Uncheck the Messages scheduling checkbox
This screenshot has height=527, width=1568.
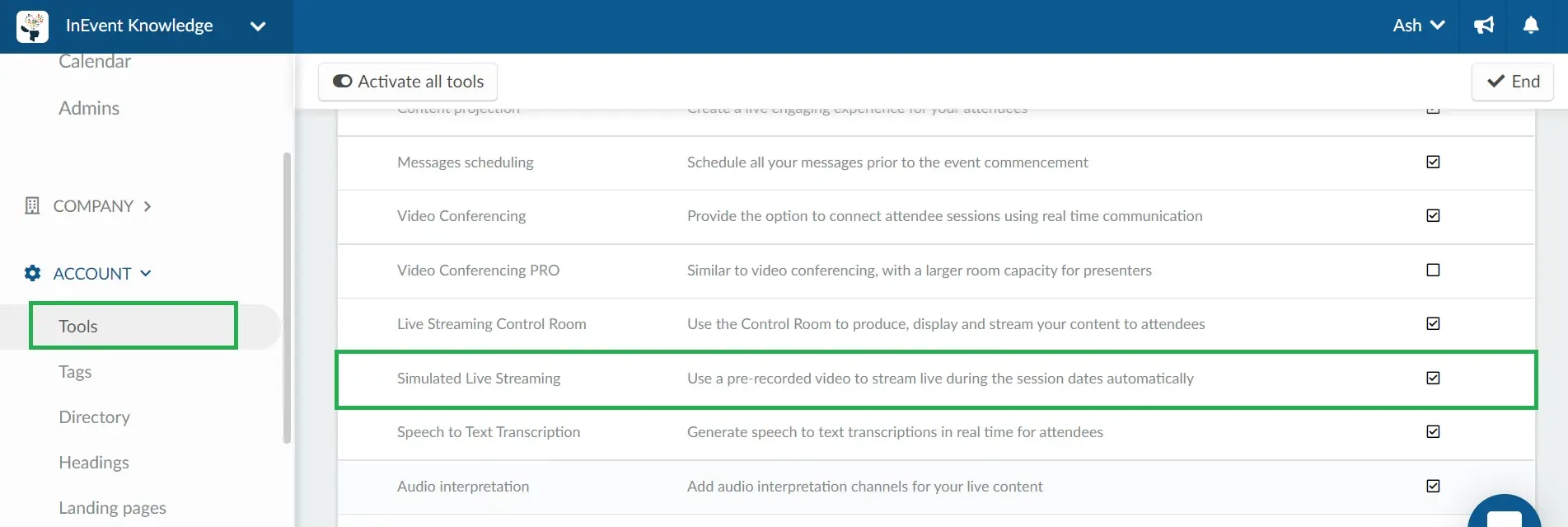coord(1433,162)
